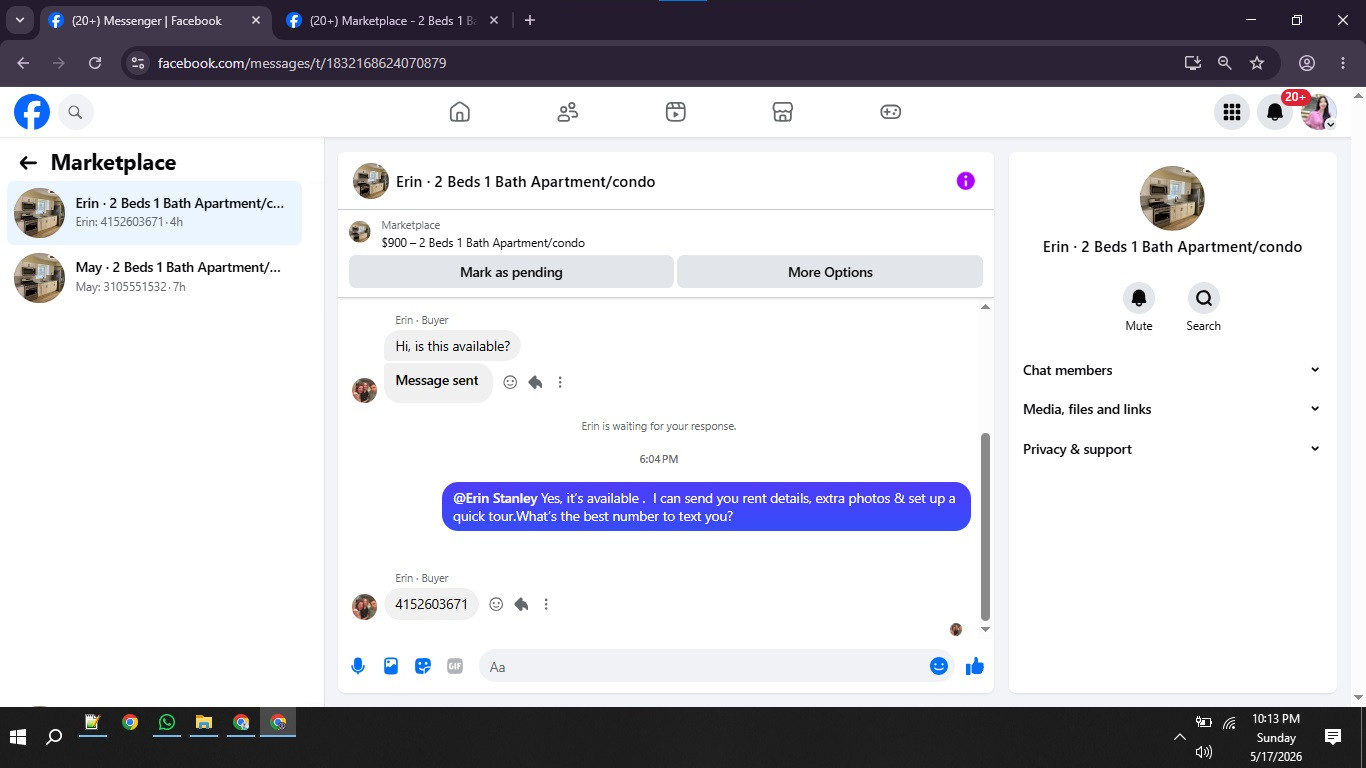Screen dimensions: 1366x768
Task: Click the Mark as pending button
Action: pos(511,272)
